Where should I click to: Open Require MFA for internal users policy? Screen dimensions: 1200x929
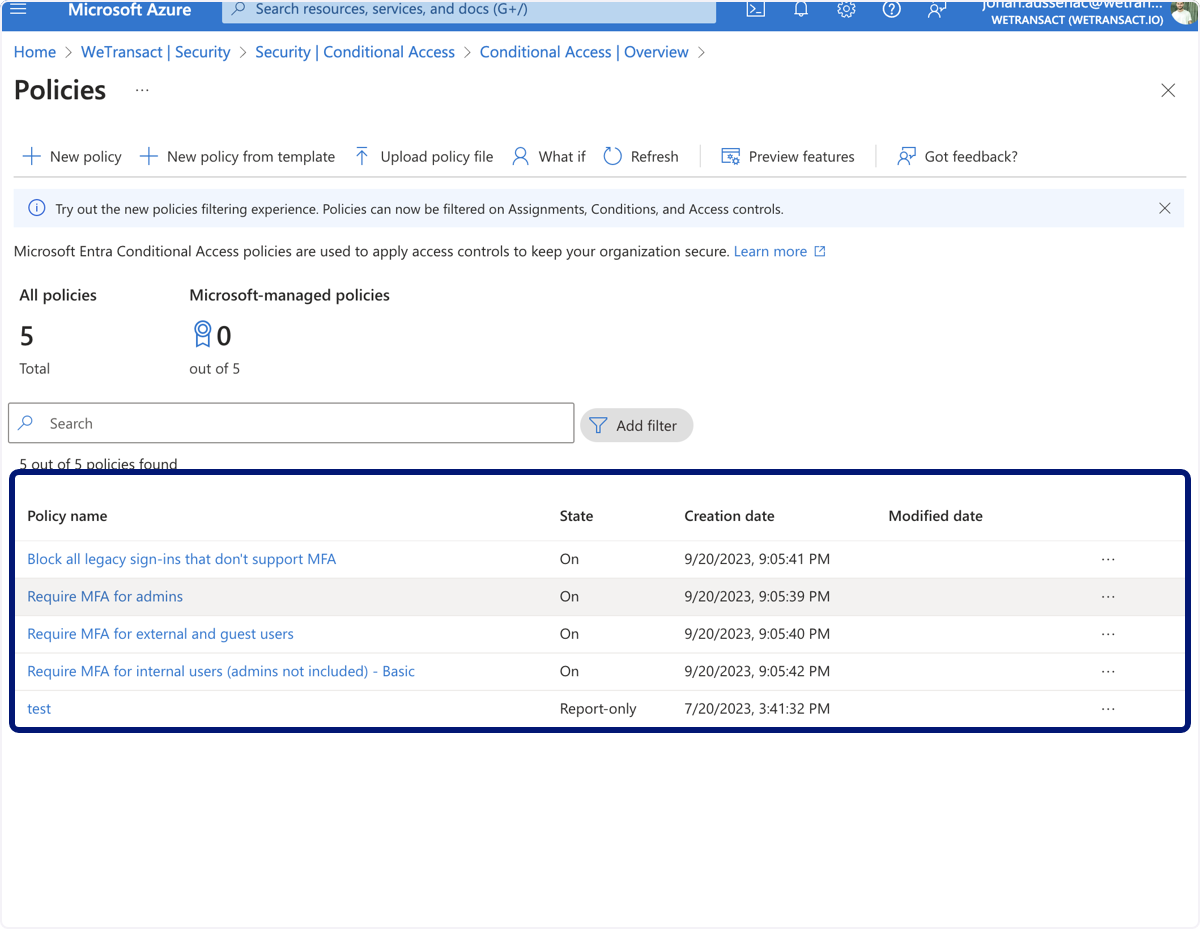click(221, 671)
